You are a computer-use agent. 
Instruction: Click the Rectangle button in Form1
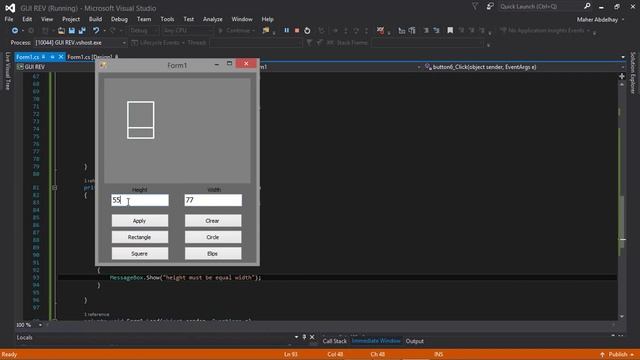point(140,237)
